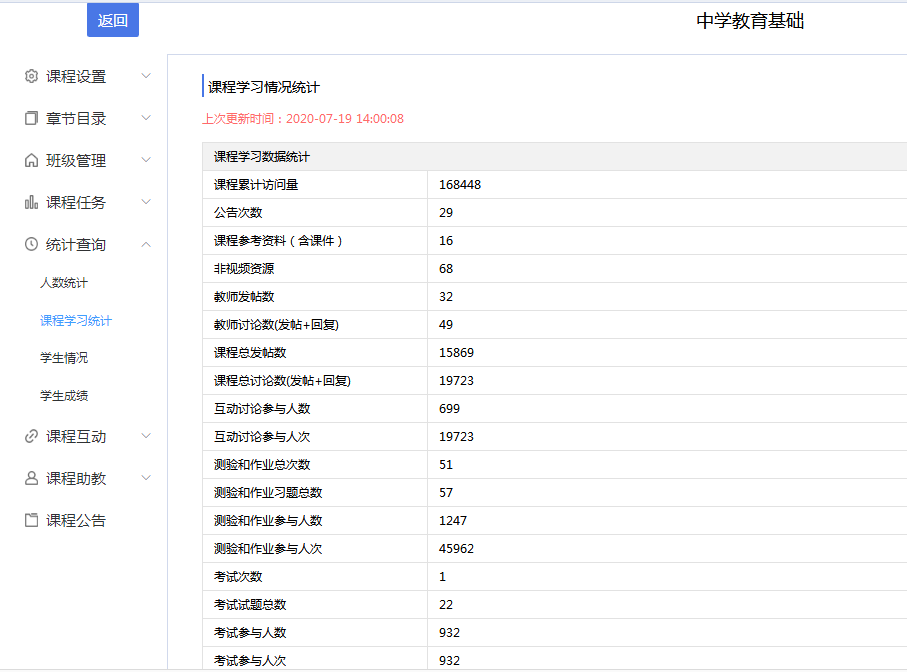Click the link icon beside 课程互动
Viewport: 907px width, 672px height.
[x=31, y=437]
